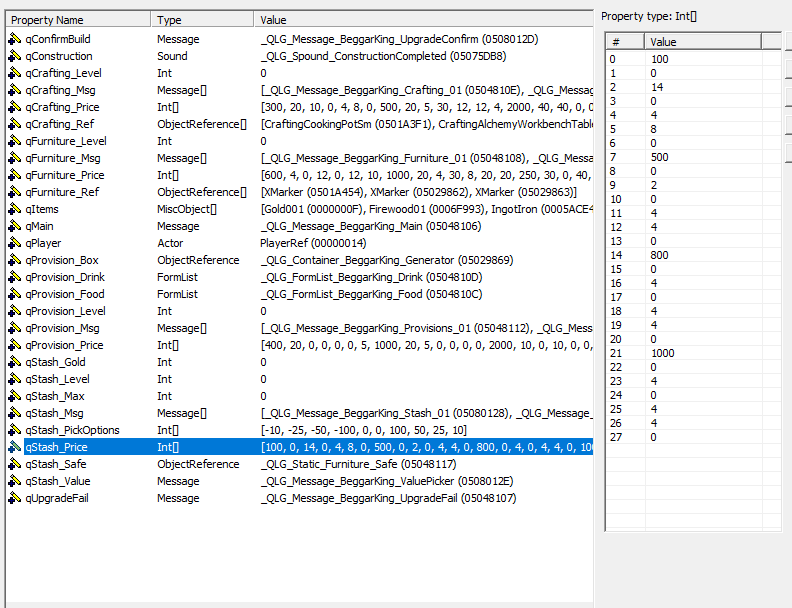Click the property icon beside qStash_Value
Image resolution: width=792 pixels, height=608 pixels.
[15, 481]
